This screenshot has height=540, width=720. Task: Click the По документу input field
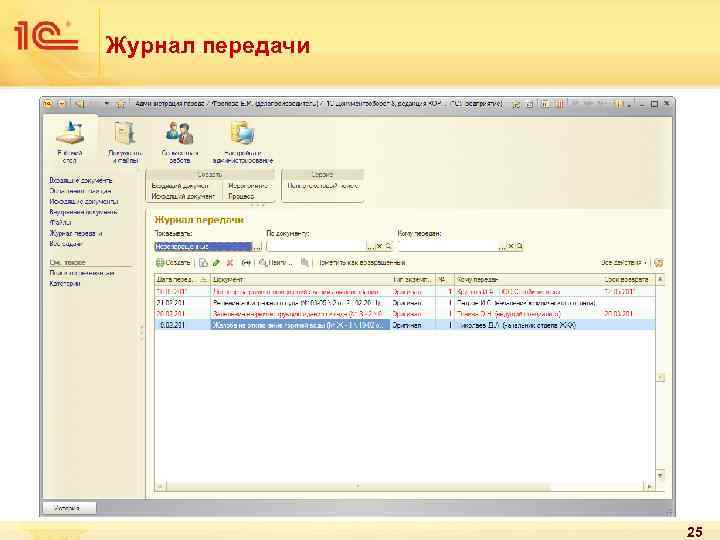tap(316, 247)
